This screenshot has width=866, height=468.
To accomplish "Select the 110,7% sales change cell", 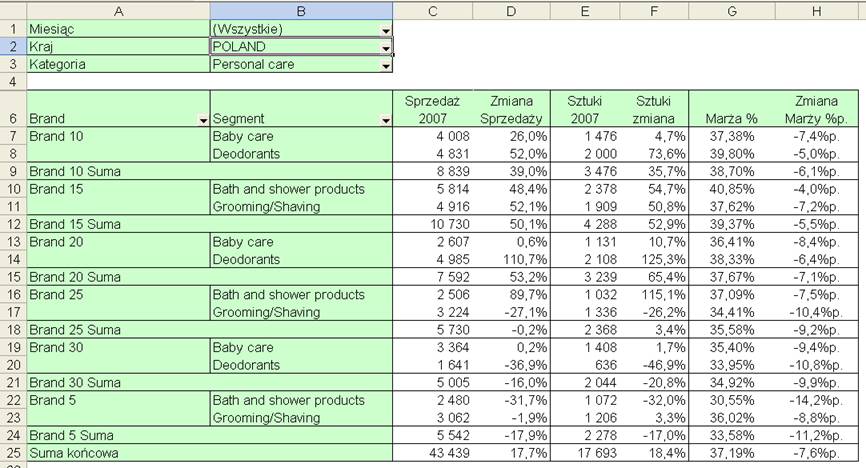I will [511, 259].
